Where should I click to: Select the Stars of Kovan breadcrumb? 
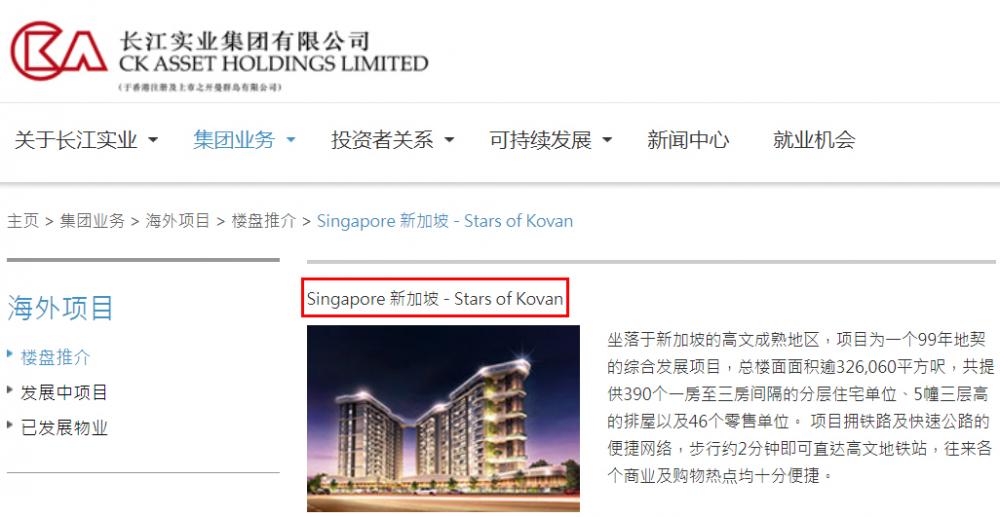pyautogui.click(x=445, y=221)
